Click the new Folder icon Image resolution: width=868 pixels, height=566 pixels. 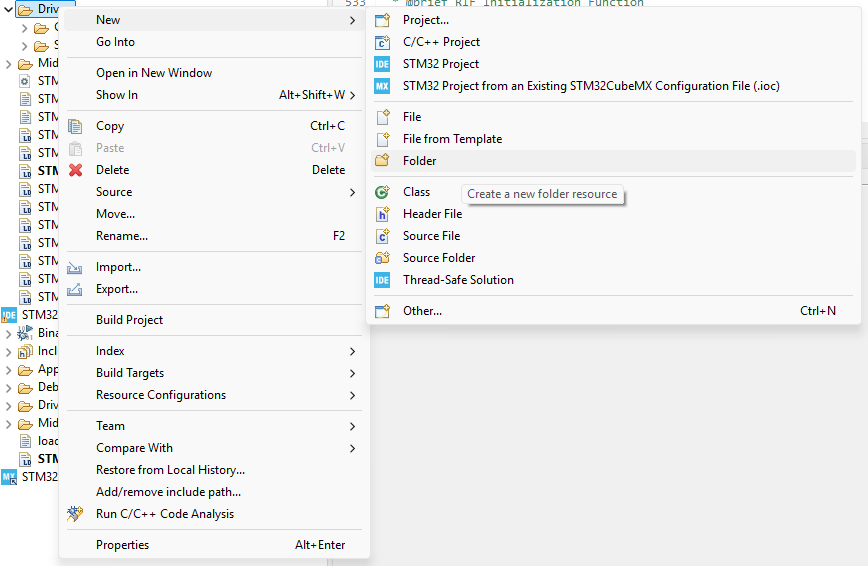[x=383, y=161]
